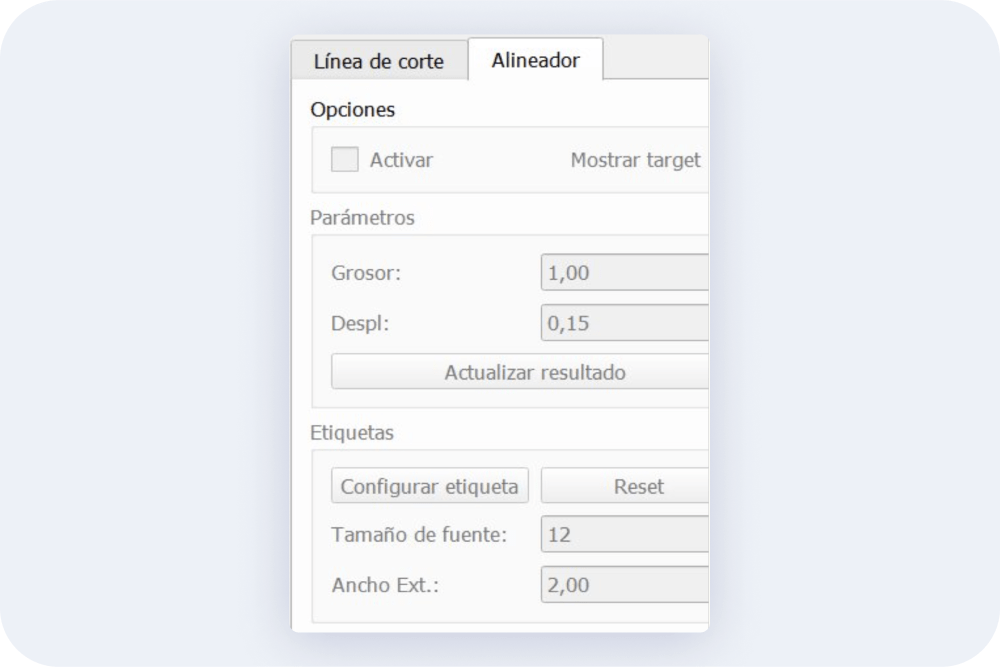The height and width of the screenshot is (667, 1000).
Task: Open Configurar etiqueta settings
Action: (x=430, y=486)
